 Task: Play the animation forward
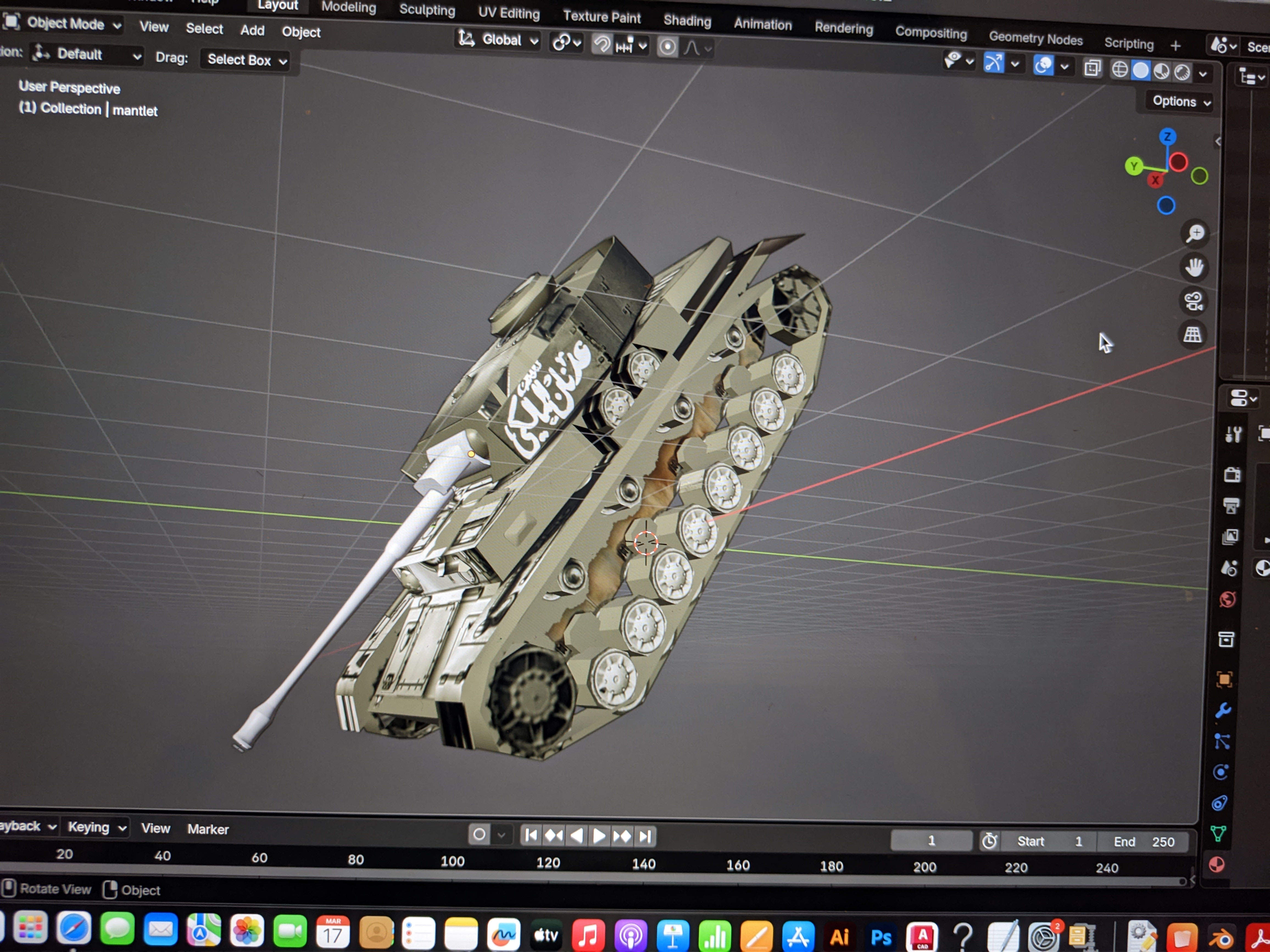click(599, 837)
